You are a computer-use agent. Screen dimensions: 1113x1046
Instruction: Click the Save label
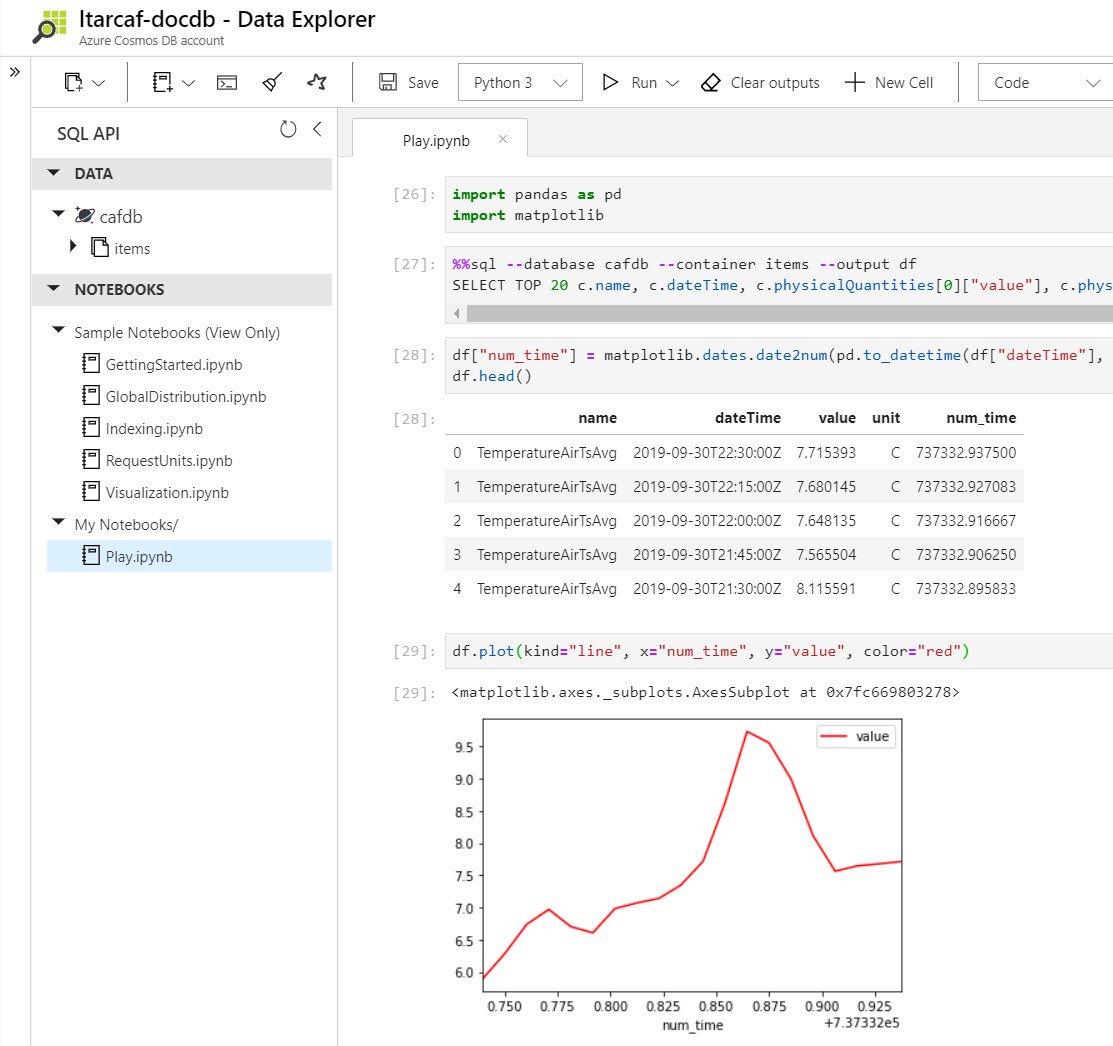pyautogui.click(x=423, y=83)
